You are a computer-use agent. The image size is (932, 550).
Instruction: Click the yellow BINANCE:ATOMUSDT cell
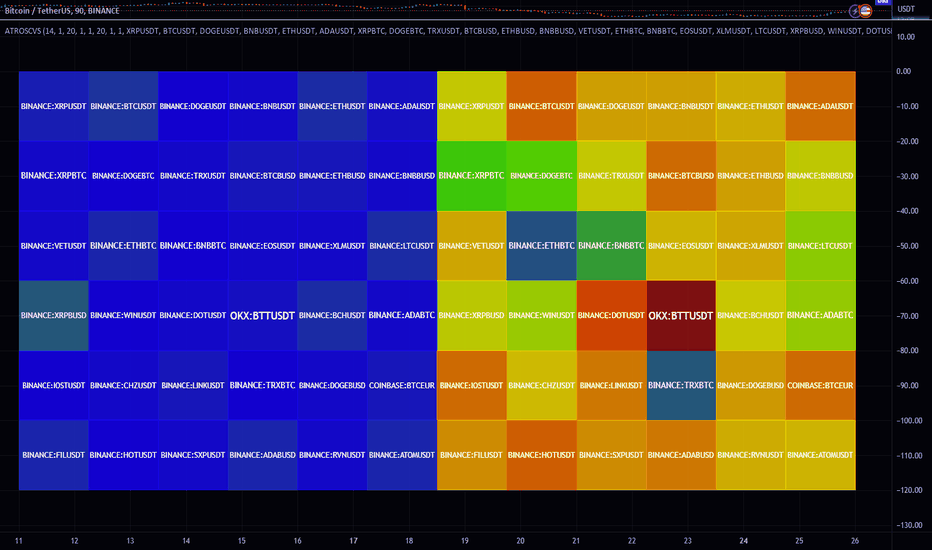pos(820,455)
